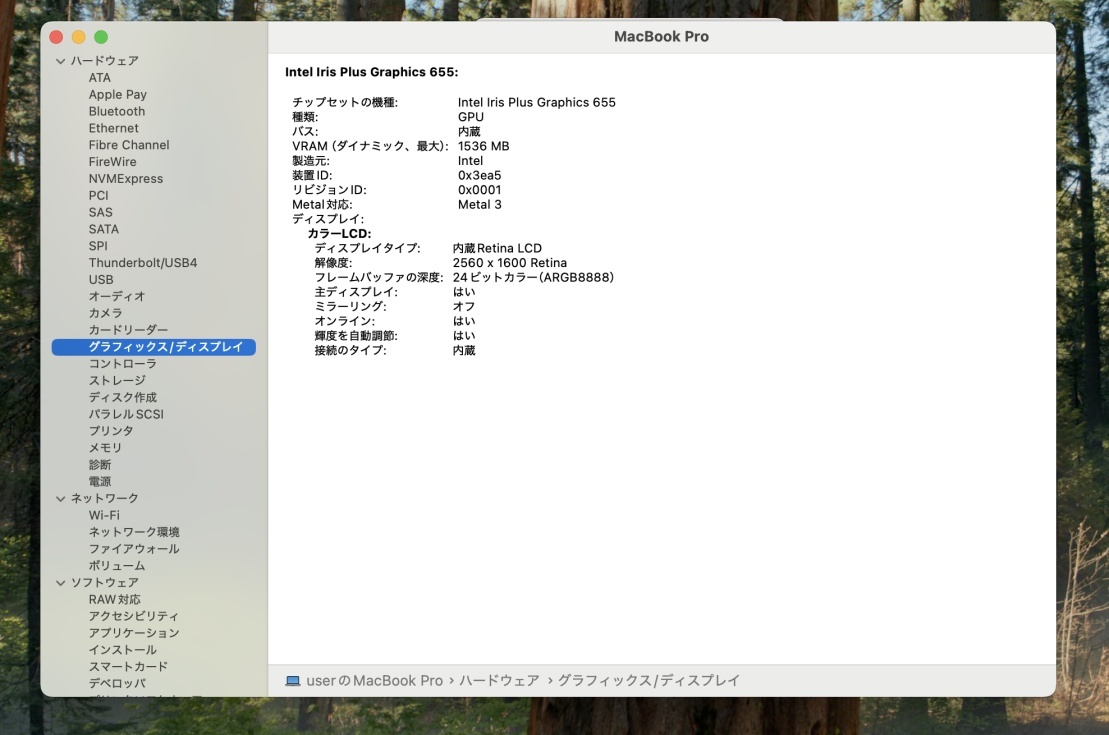The image size is (1109, 735).
Task: Click 'userのMacBook Pro' in the path bar
Action: point(374,681)
